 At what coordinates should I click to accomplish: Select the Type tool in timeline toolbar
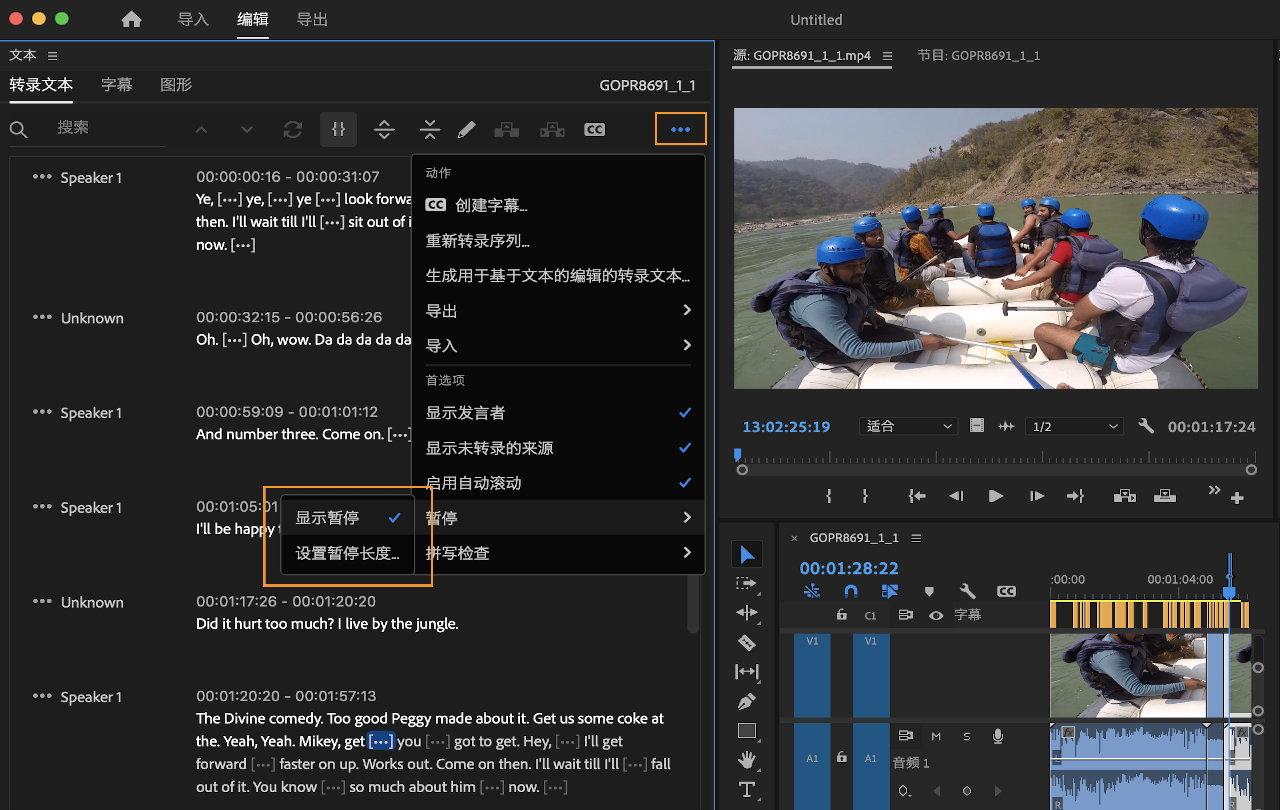coord(747,789)
